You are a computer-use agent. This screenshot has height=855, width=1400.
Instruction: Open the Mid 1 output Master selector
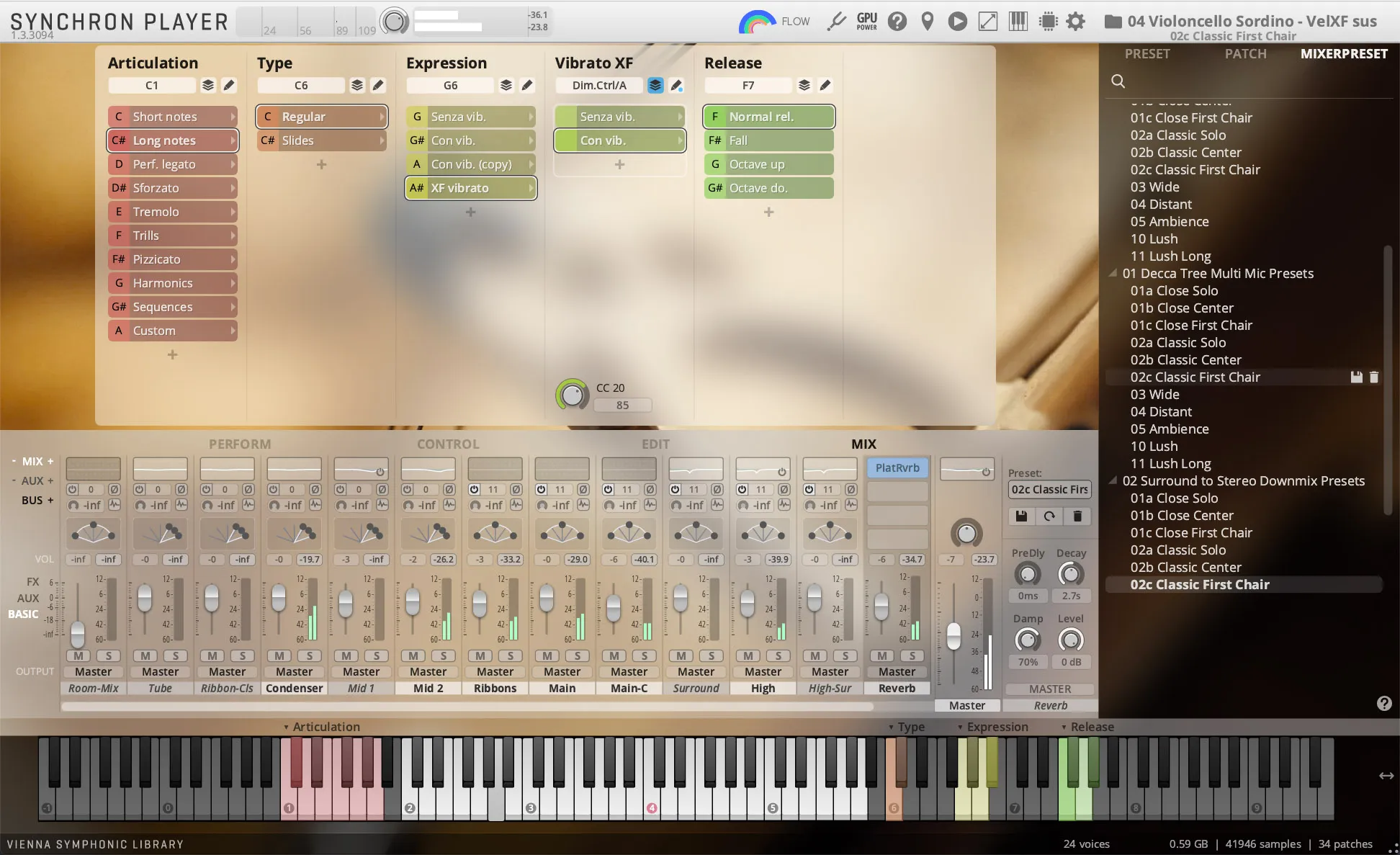click(361, 671)
